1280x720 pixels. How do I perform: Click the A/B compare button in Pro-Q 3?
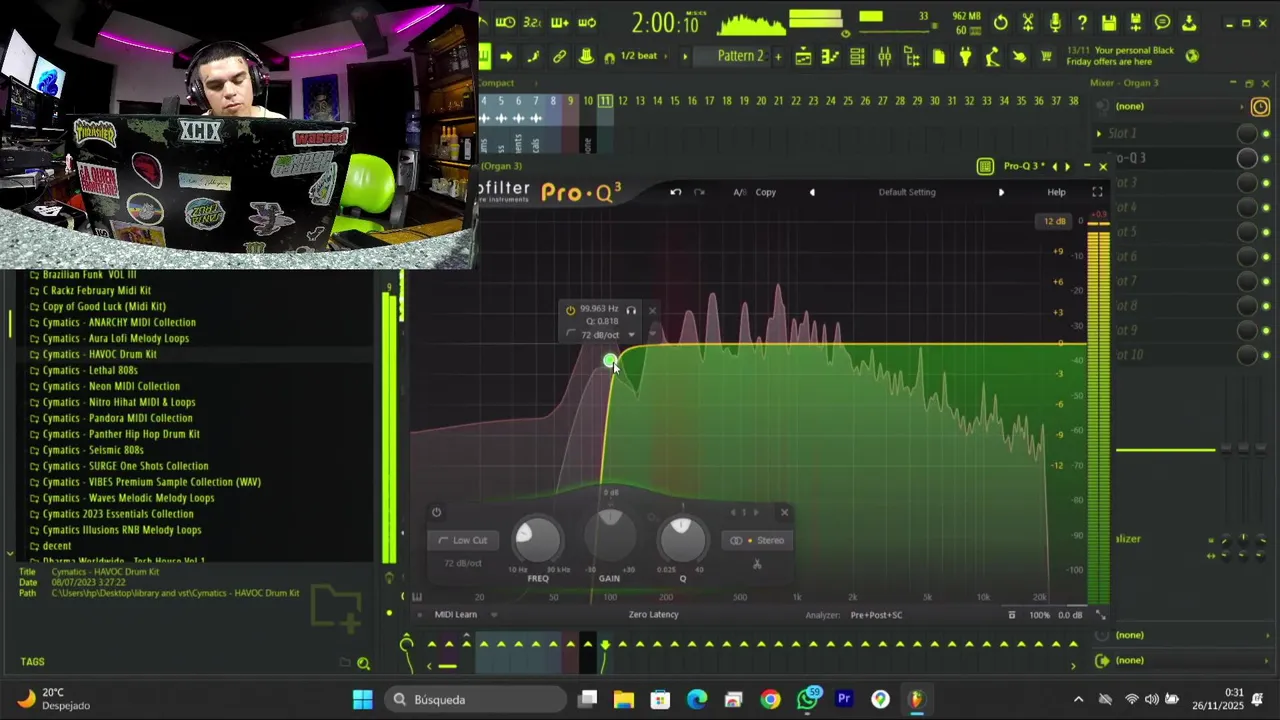[x=739, y=192]
